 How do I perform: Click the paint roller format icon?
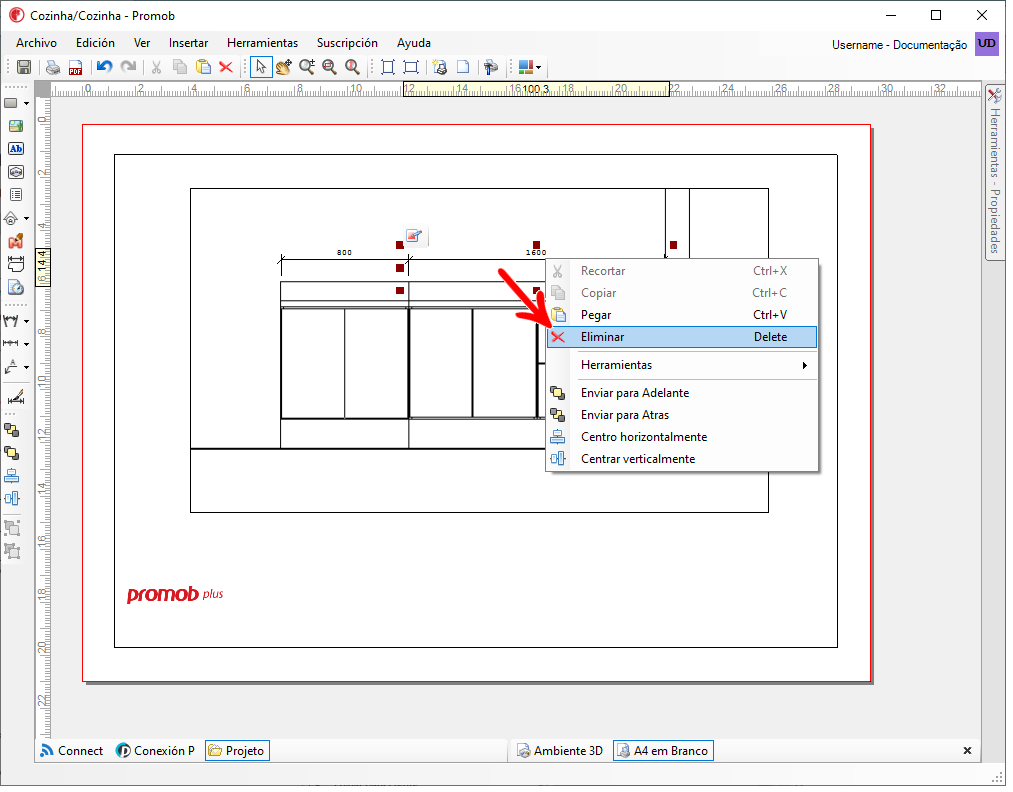click(492, 67)
